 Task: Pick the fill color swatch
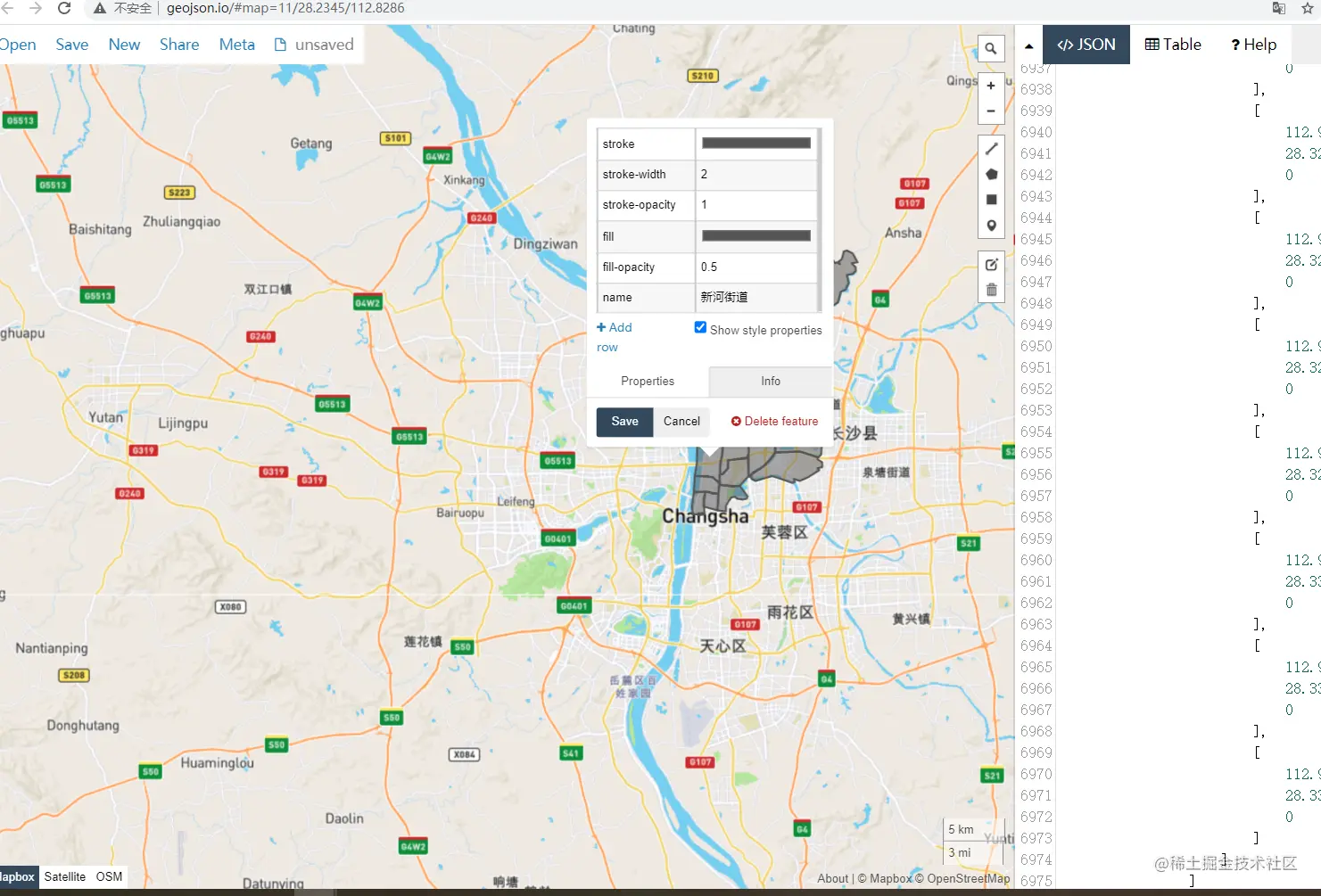pos(756,236)
